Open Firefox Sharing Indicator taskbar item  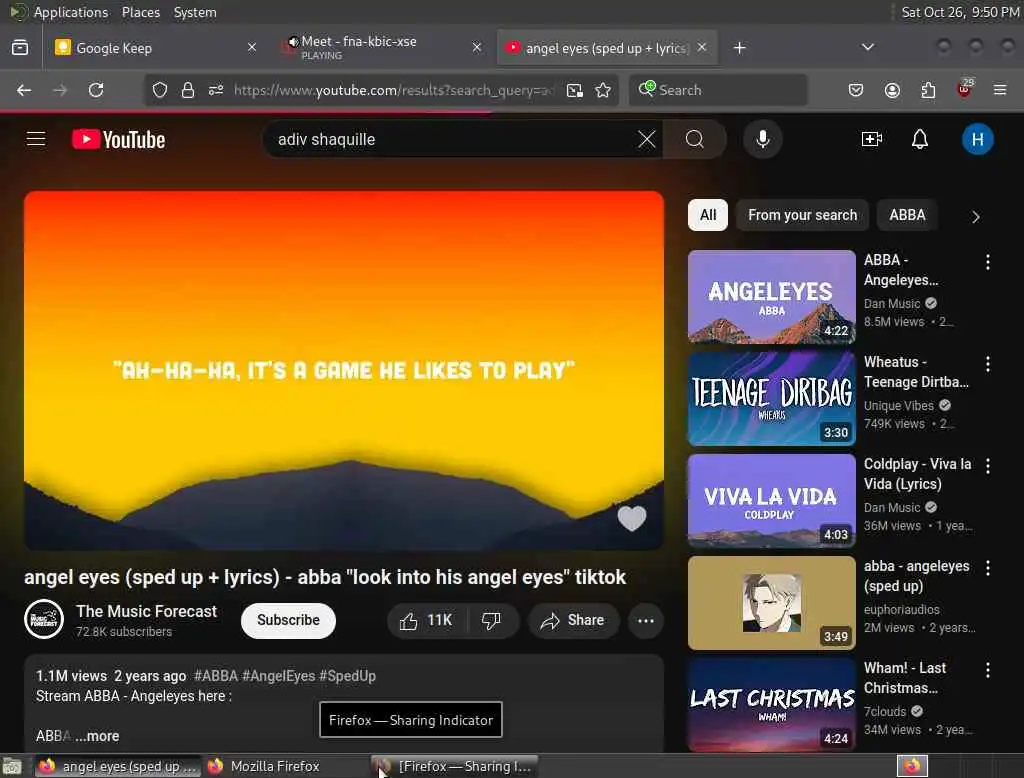(455, 766)
